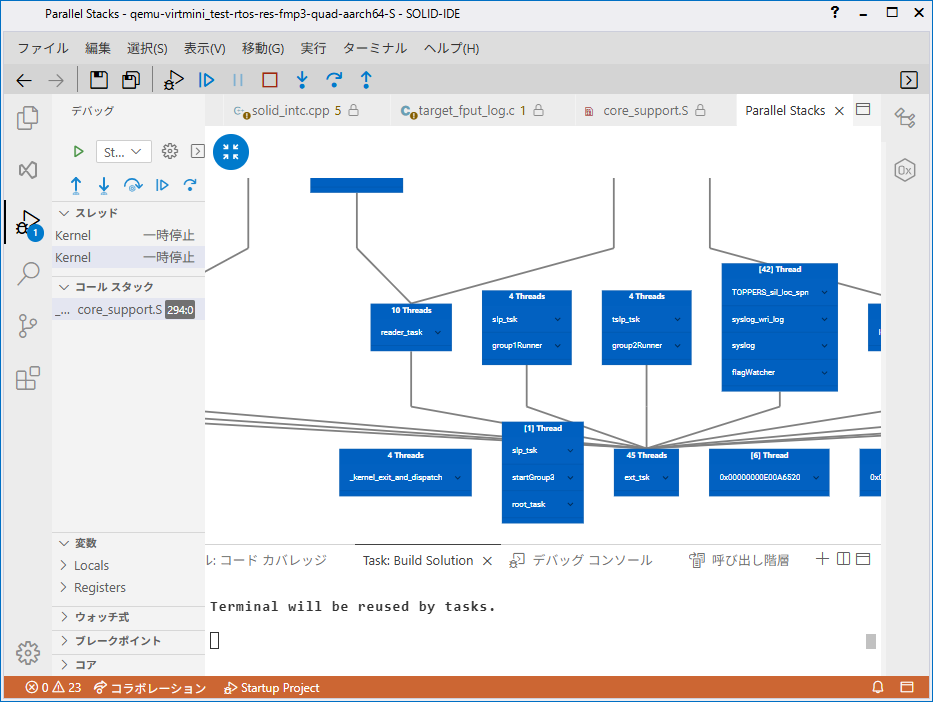
Task: Click the Save file toolbar icon
Action: point(99,80)
